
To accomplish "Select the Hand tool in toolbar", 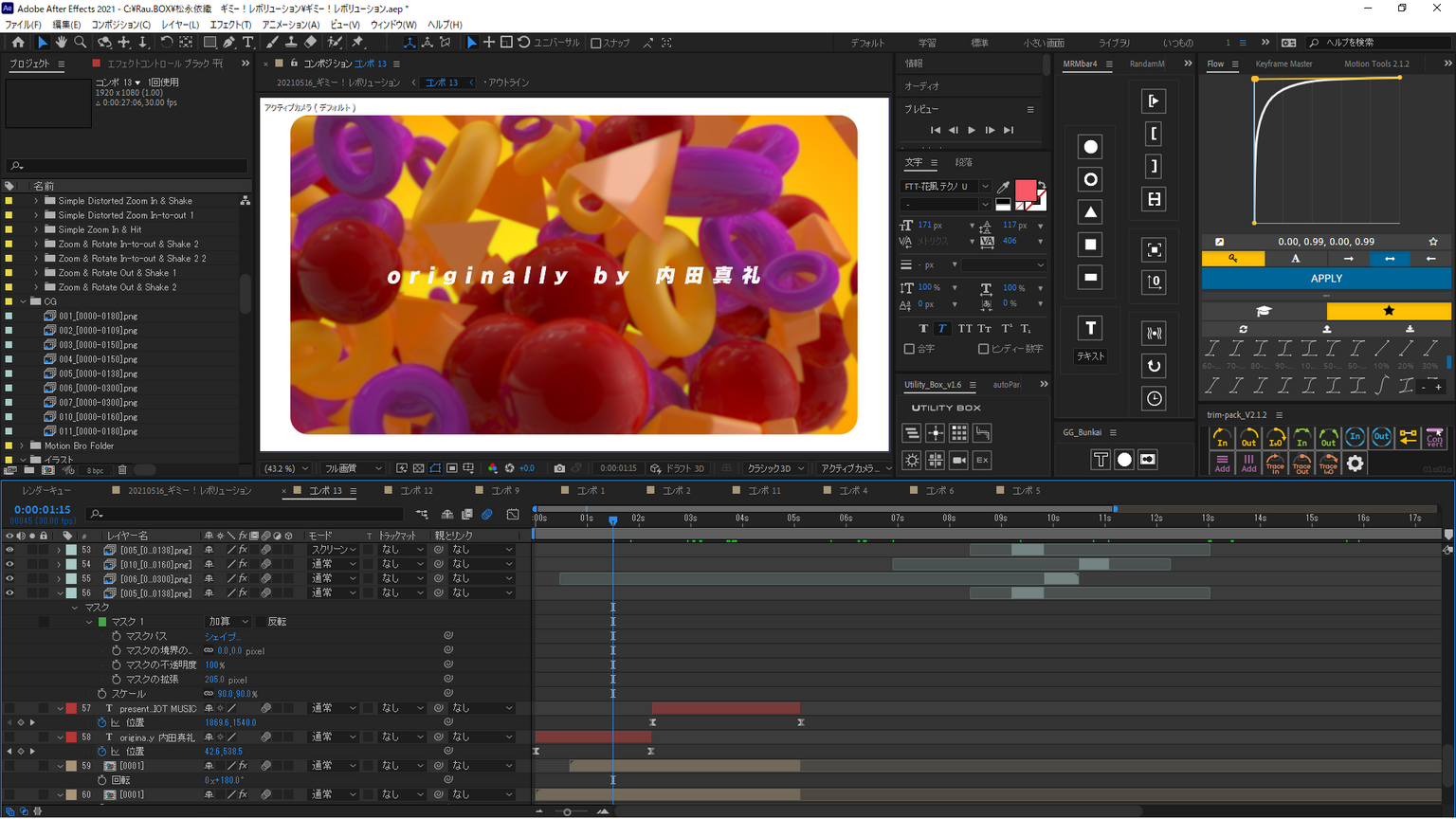I will click(61, 43).
